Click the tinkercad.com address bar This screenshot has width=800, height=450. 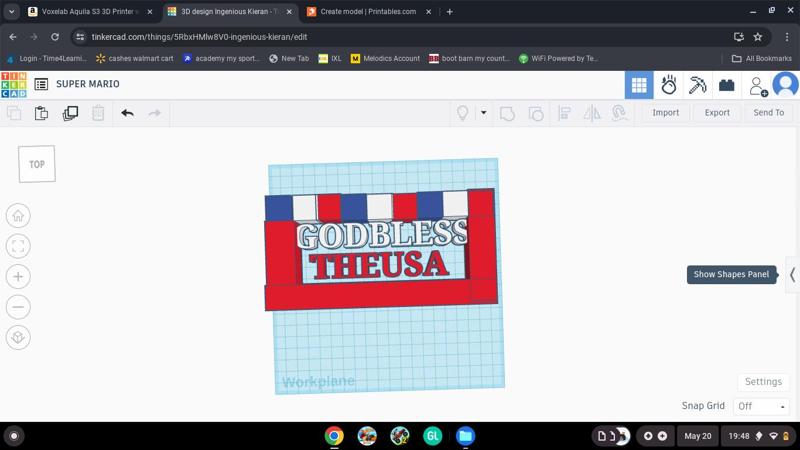point(199,37)
